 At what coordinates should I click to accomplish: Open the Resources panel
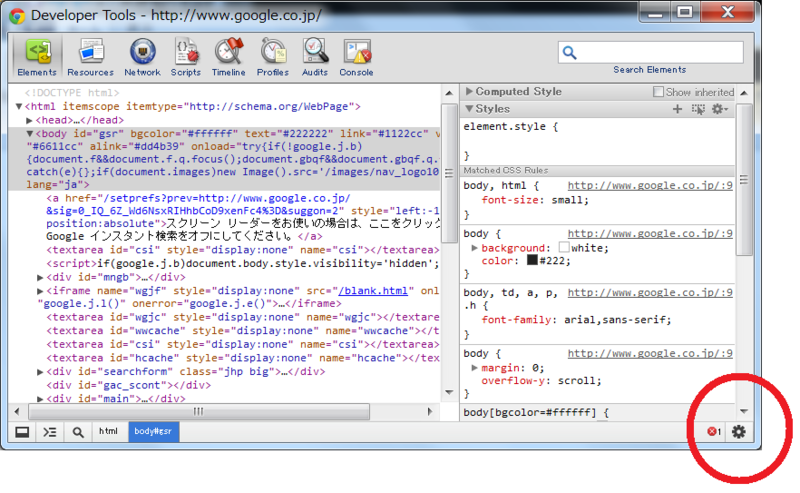click(x=90, y=58)
